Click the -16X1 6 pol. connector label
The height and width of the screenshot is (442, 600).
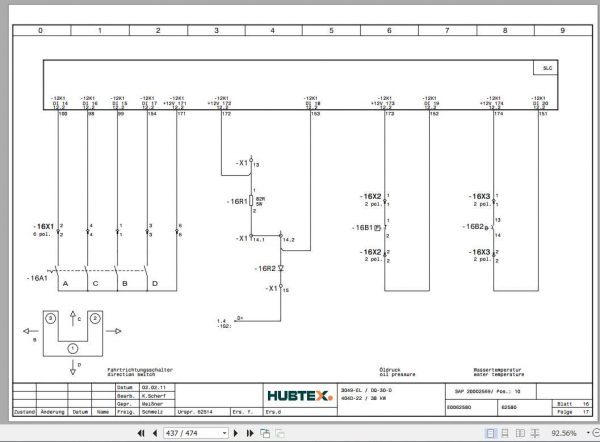(43, 230)
